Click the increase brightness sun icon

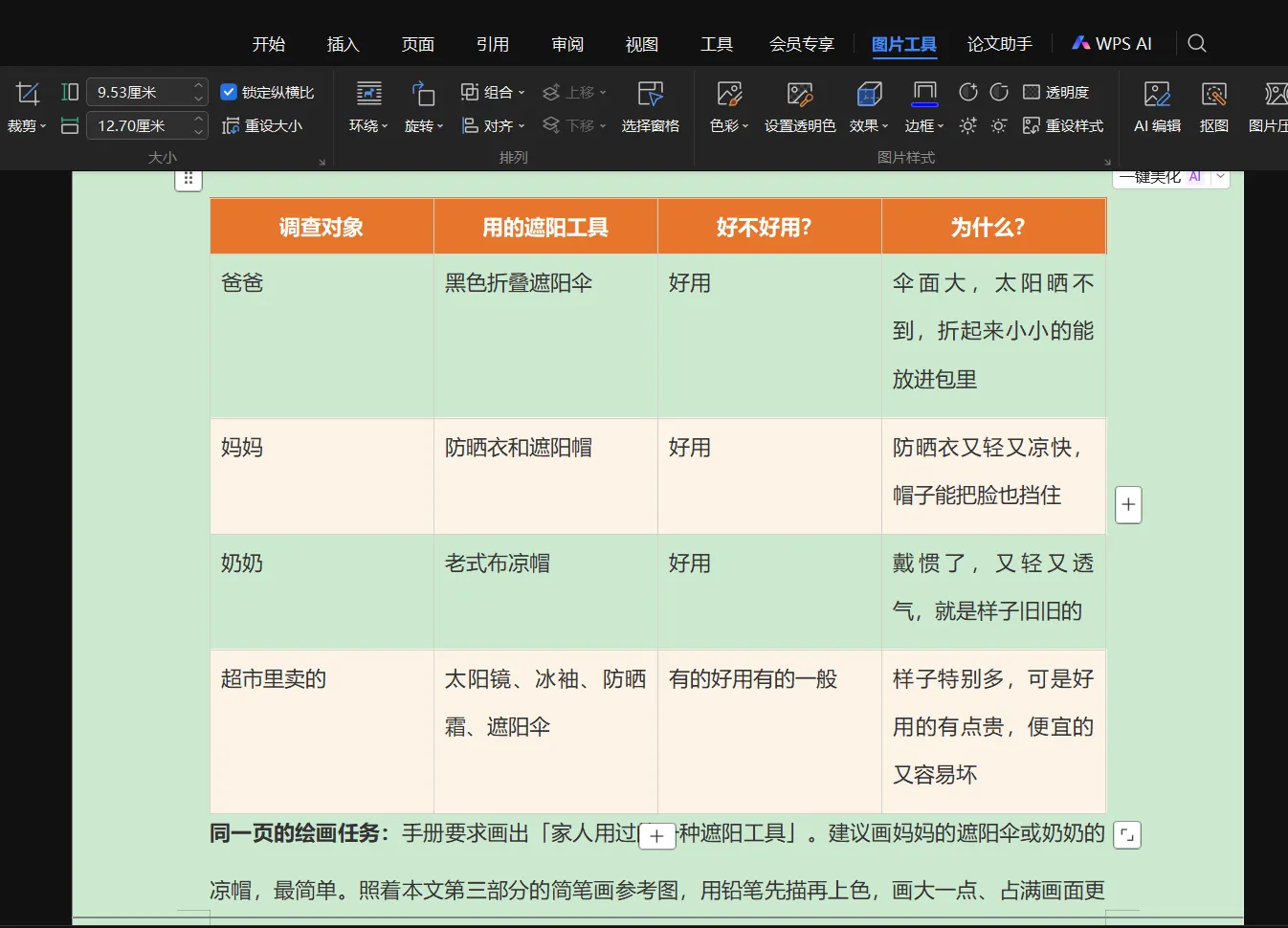coord(968,125)
